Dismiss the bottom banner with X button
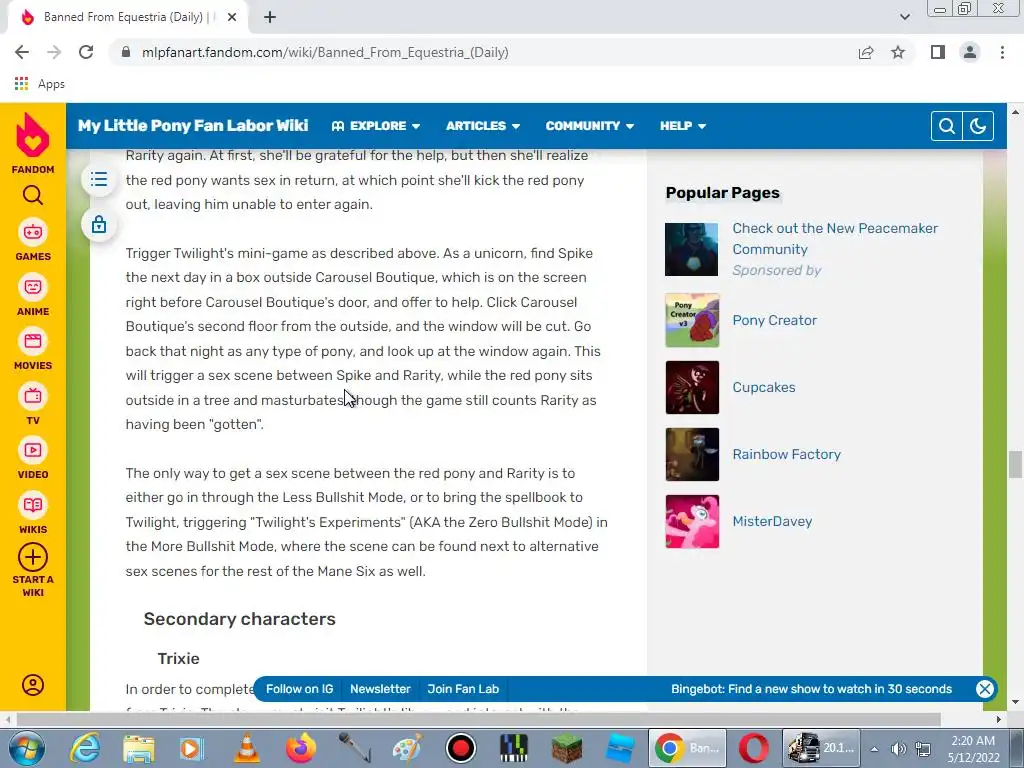The width and height of the screenshot is (1024, 768). 984,689
